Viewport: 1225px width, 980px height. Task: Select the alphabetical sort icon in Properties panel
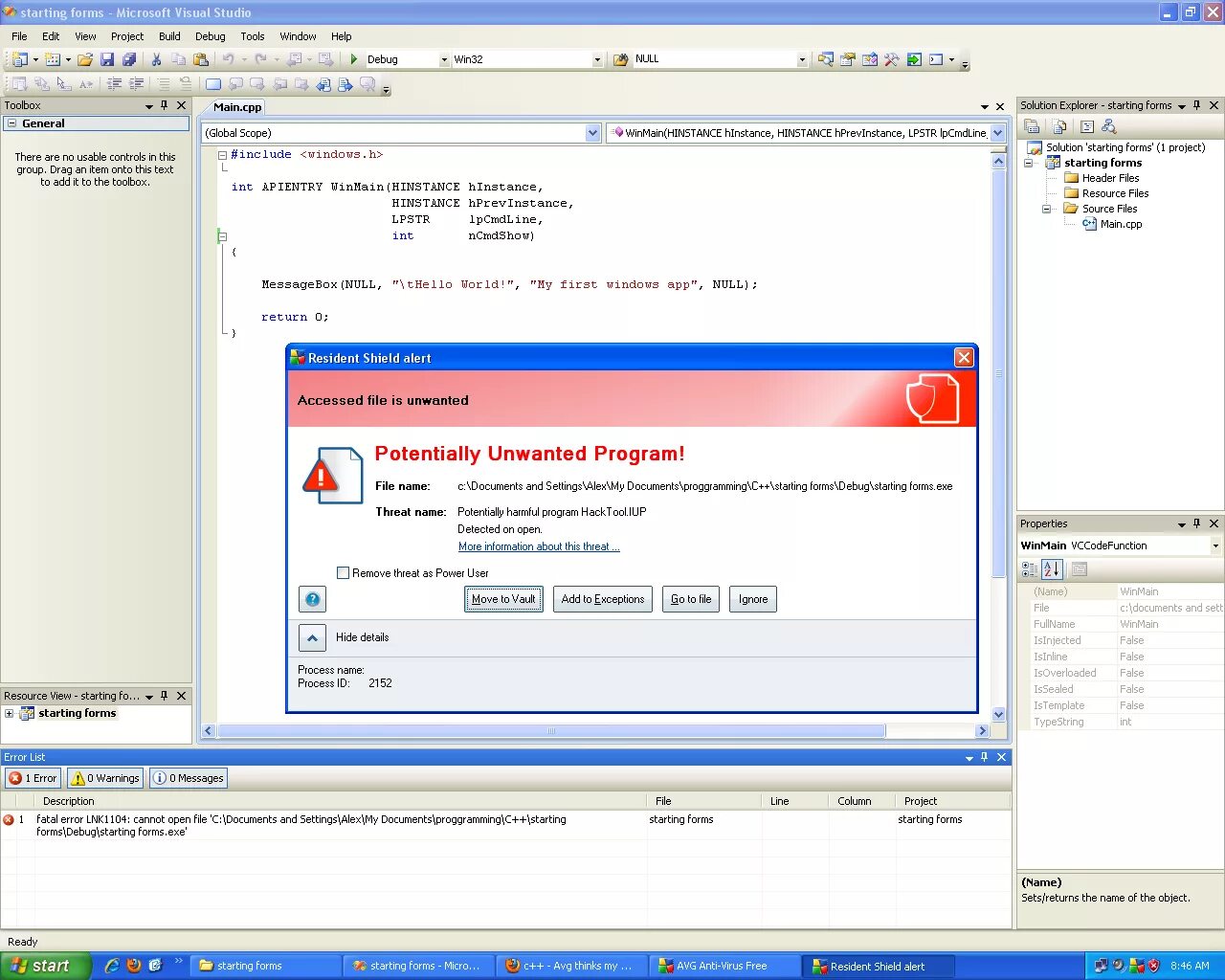[1051, 569]
